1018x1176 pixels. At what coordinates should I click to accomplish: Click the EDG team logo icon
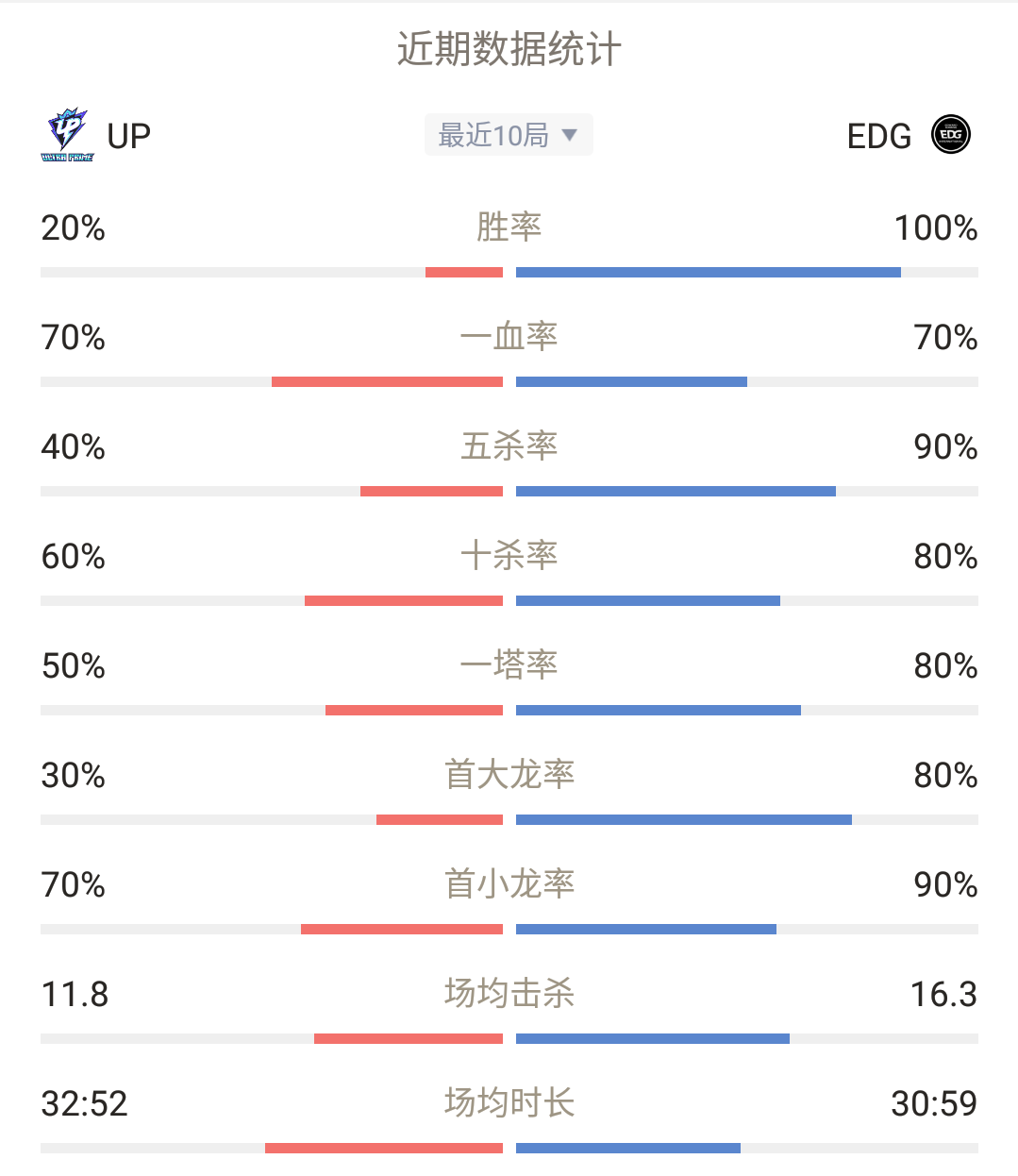coord(951,135)
